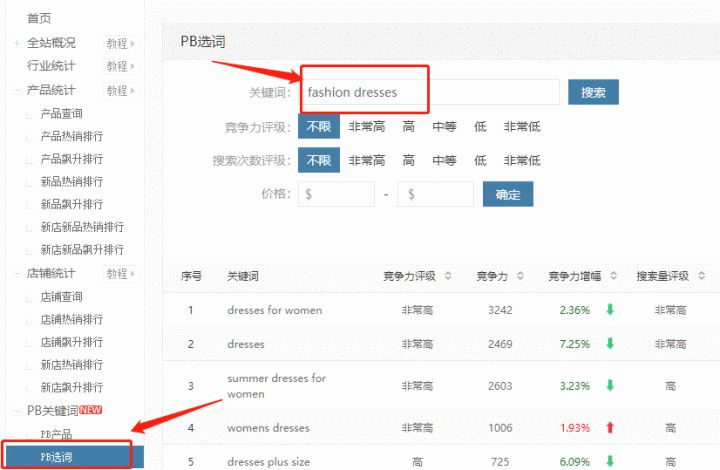Expand the 全站概况 section plus icon
This screenshot has width=720, height=470.
17,43
